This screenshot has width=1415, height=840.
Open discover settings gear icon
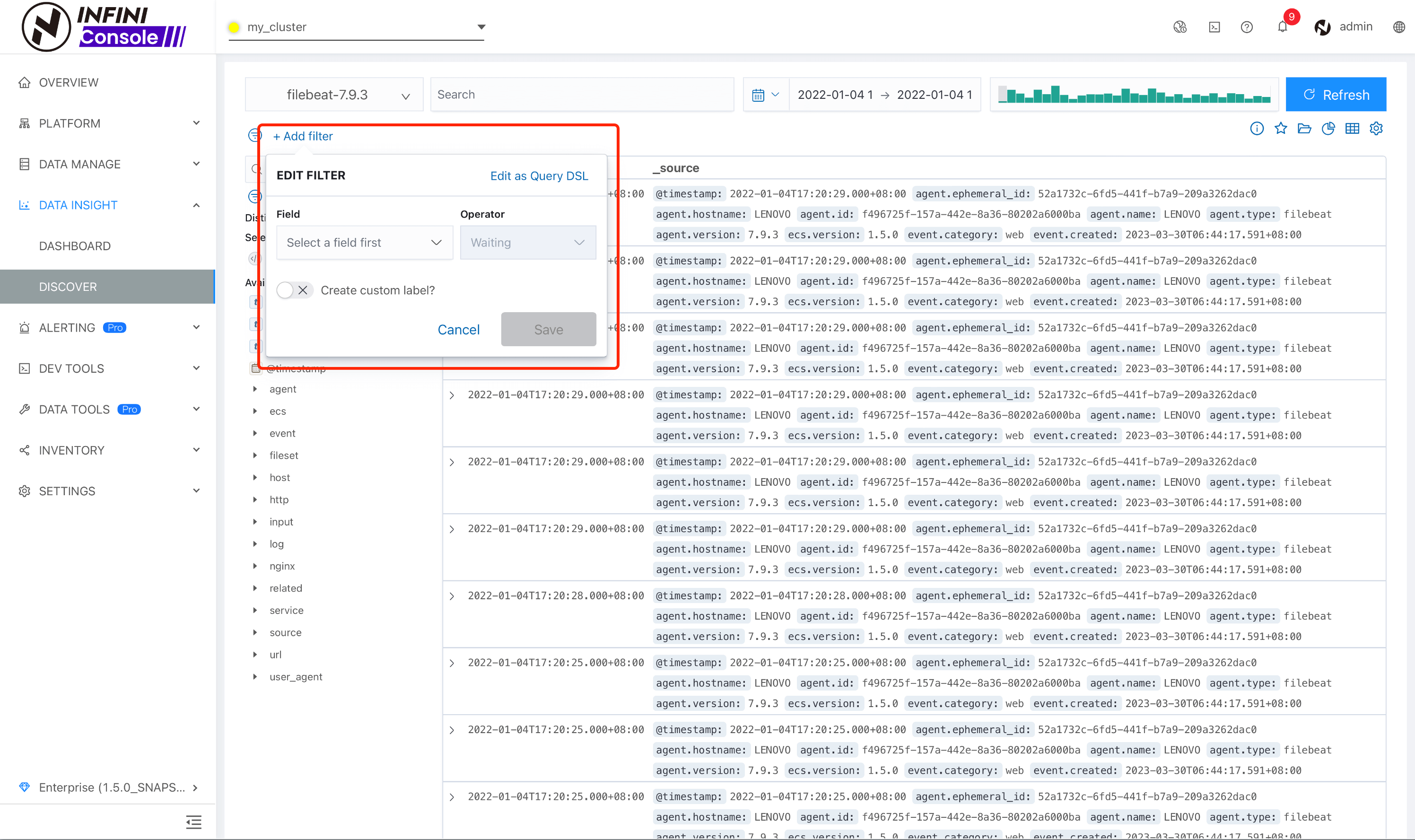point(1376,129)
